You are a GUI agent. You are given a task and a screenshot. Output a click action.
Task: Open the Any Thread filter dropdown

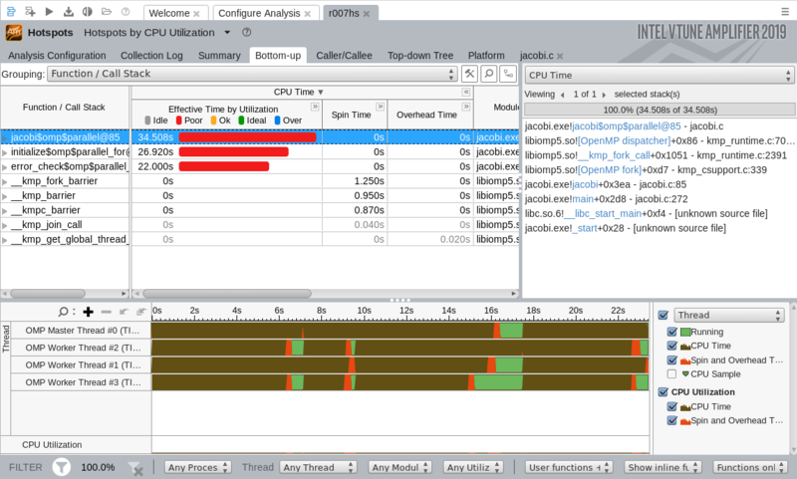click(318, 467)
